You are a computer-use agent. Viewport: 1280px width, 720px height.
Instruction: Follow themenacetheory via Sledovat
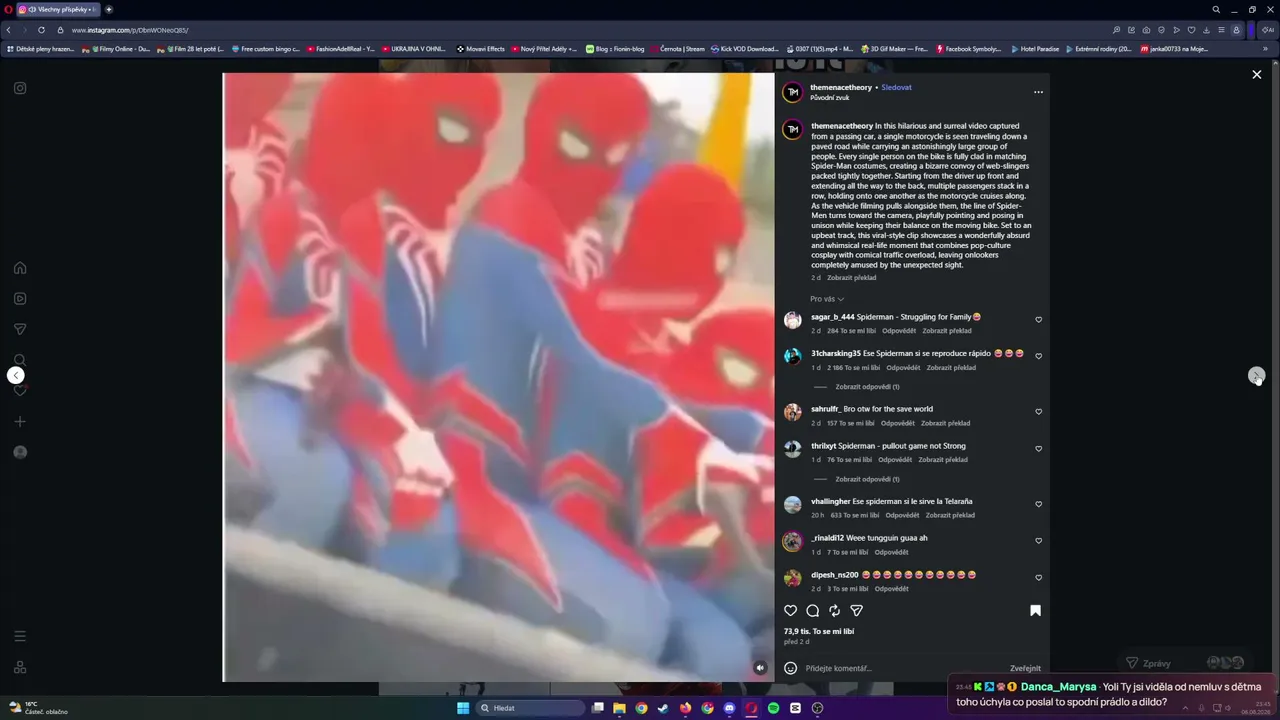(896, 87)
